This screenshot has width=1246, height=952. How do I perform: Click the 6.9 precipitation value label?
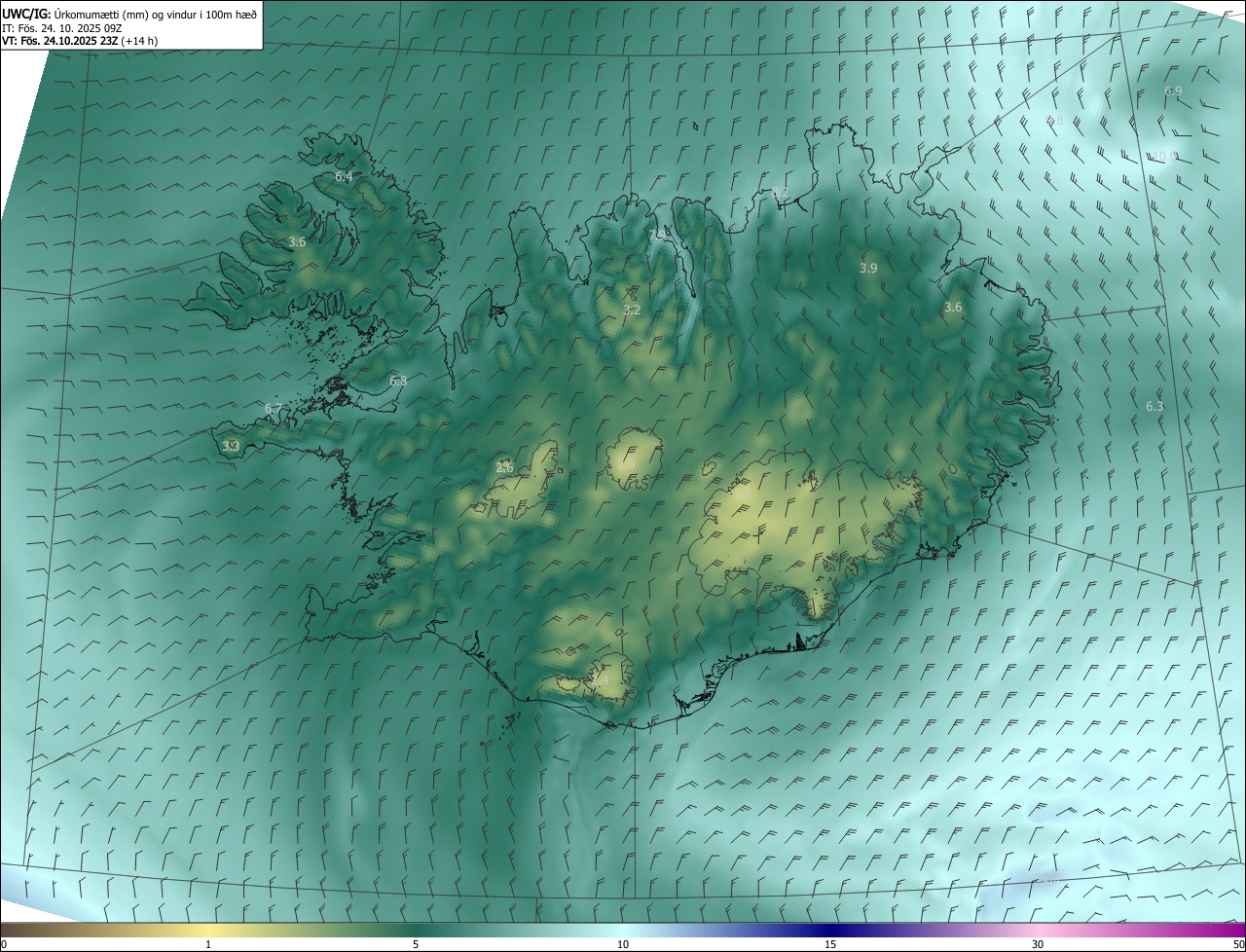[x=1173, y=92]
